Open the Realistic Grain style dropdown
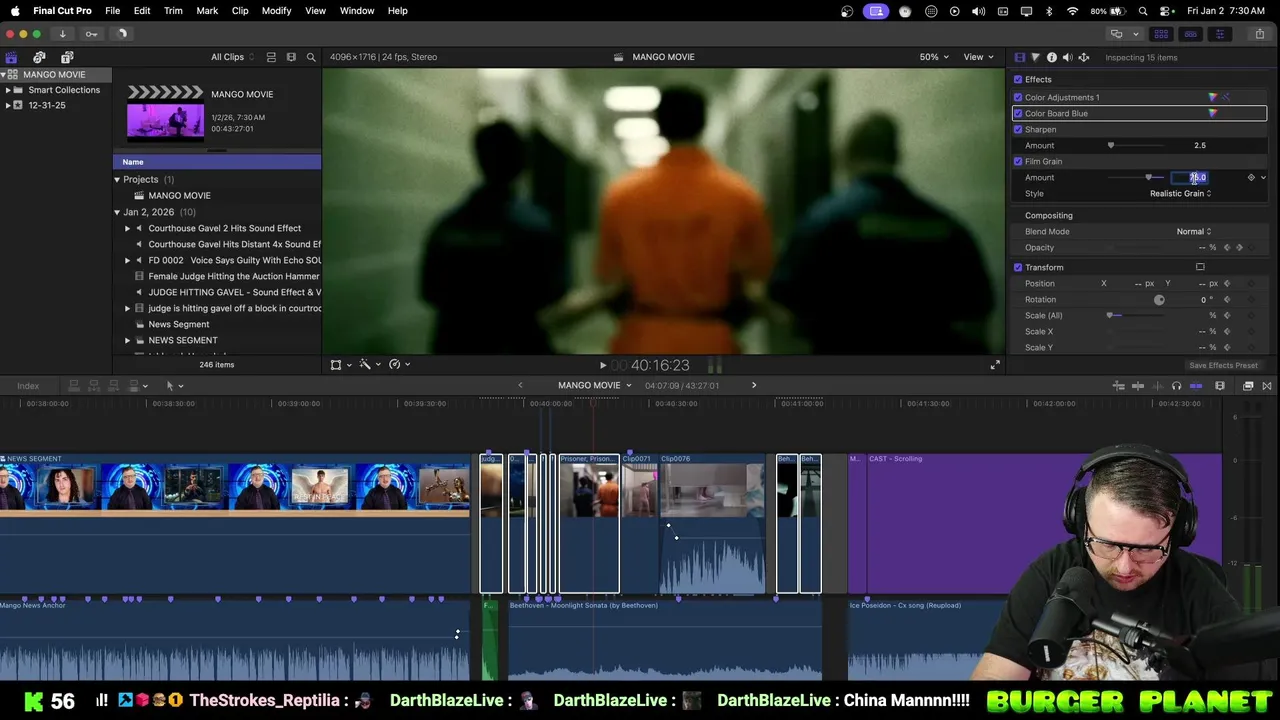Screen dimensions: 1280x720 tap(1180, 193)
